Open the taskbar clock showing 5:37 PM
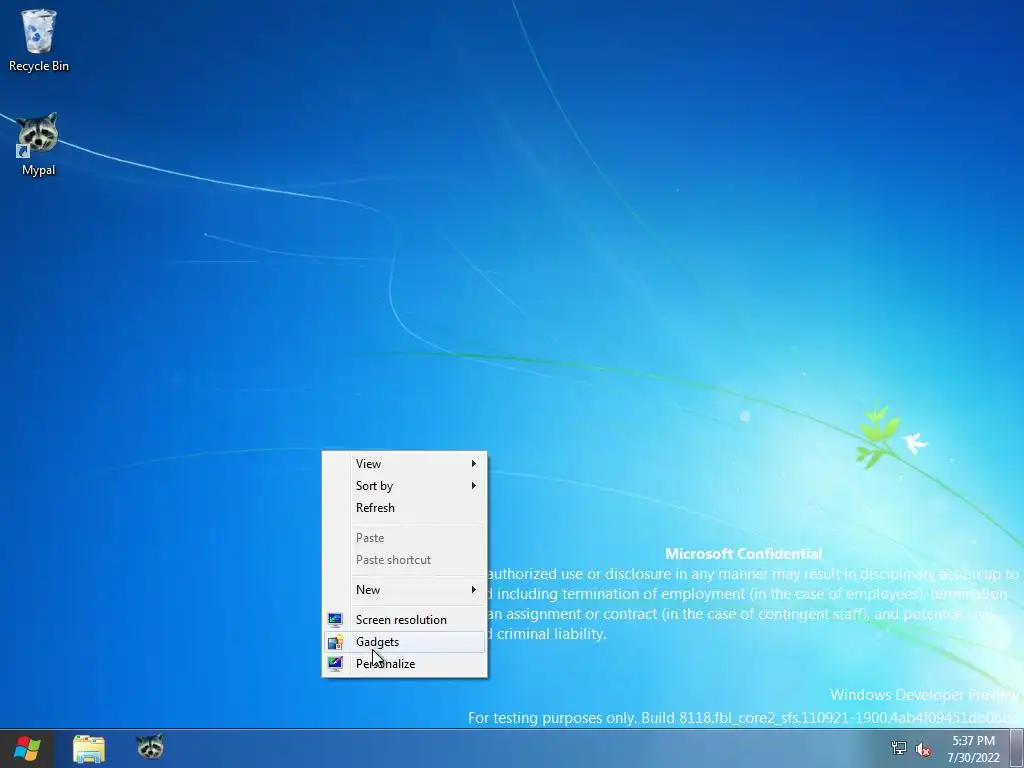This screenshot has width=1024, height=768. (973, 741)
